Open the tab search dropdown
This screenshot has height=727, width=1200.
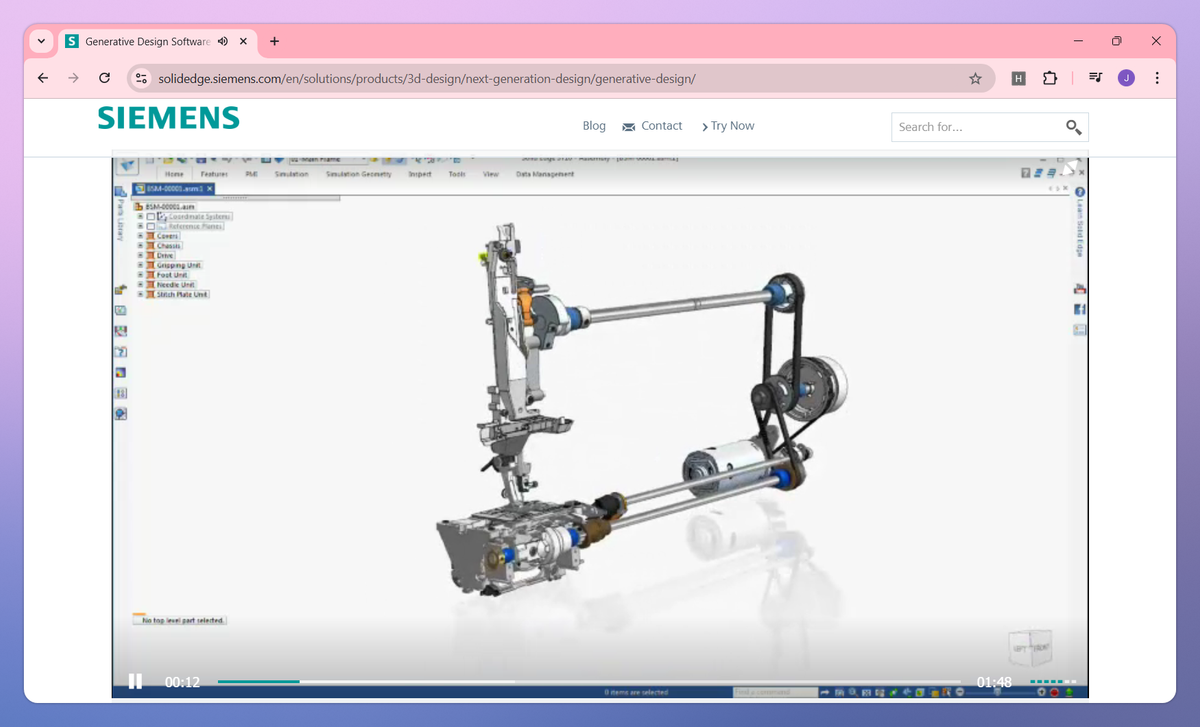41,42
